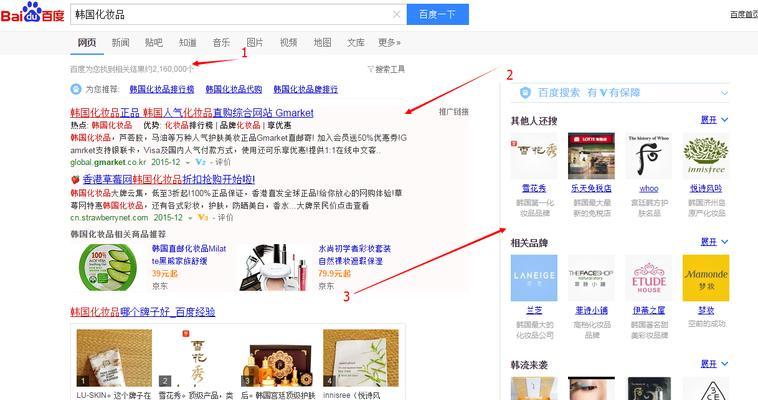This screenshot has height=400, width=758.
Task: Click the LANEIGE brand logo
Action: (534, 278)
